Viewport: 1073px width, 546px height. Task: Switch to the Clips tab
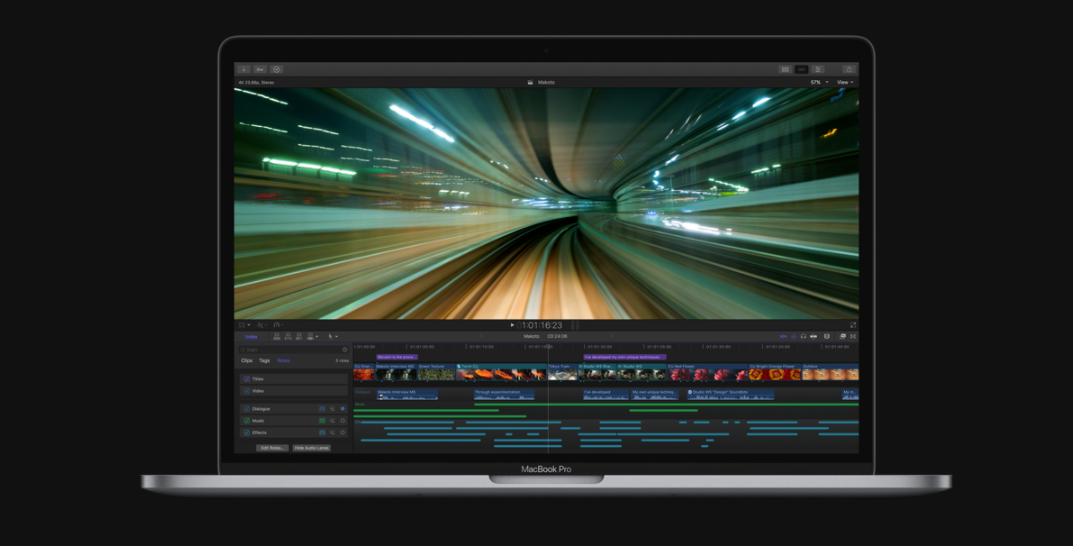(247, 360)
